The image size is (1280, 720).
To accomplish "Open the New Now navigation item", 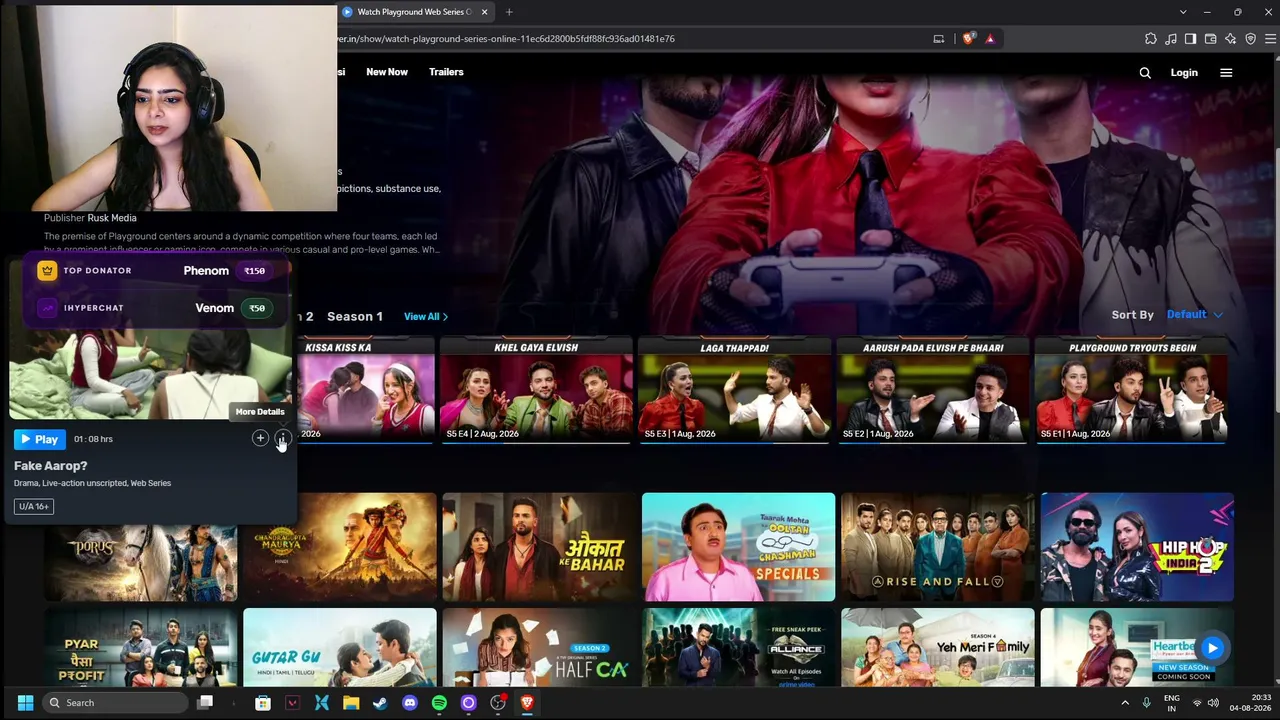I will 387,72.
